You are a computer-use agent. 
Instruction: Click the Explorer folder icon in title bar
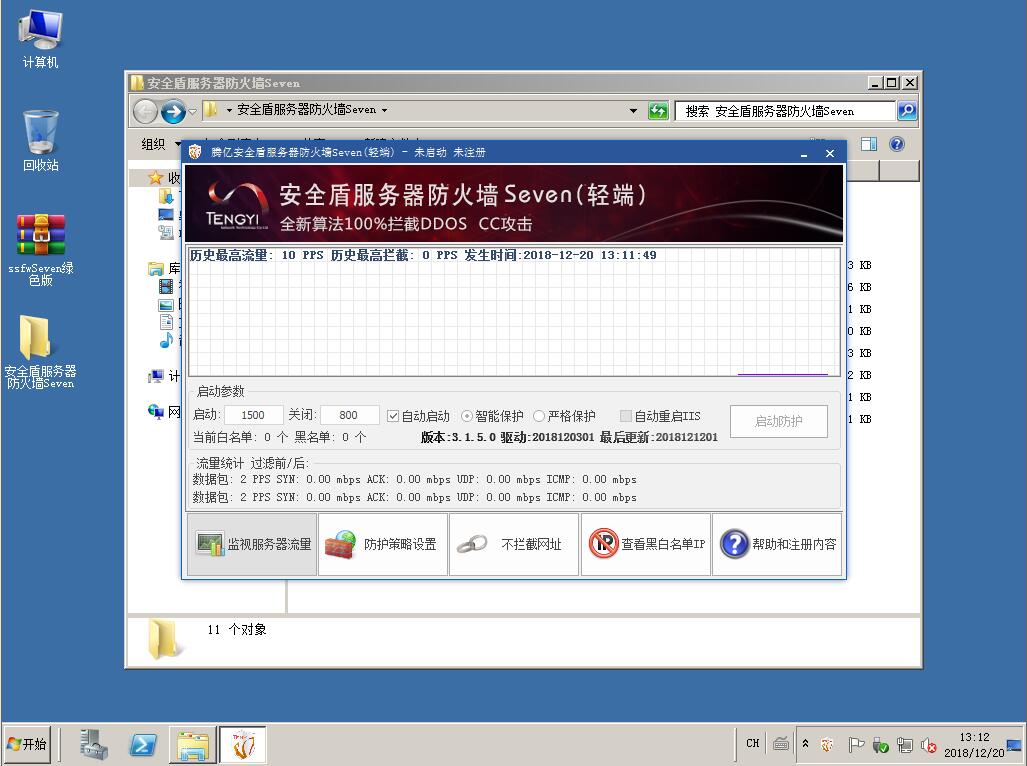click(137, 83)
